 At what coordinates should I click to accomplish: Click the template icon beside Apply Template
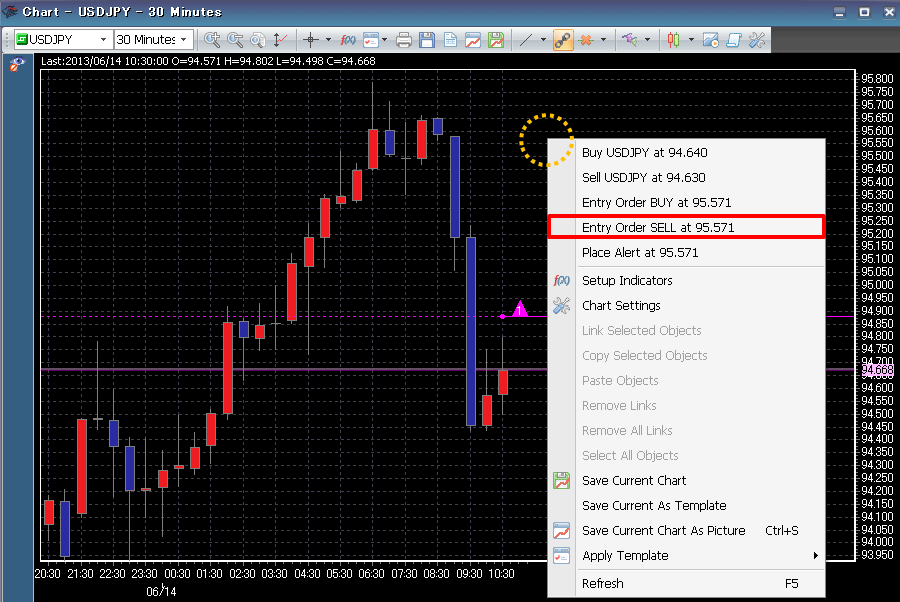(561, 556)
